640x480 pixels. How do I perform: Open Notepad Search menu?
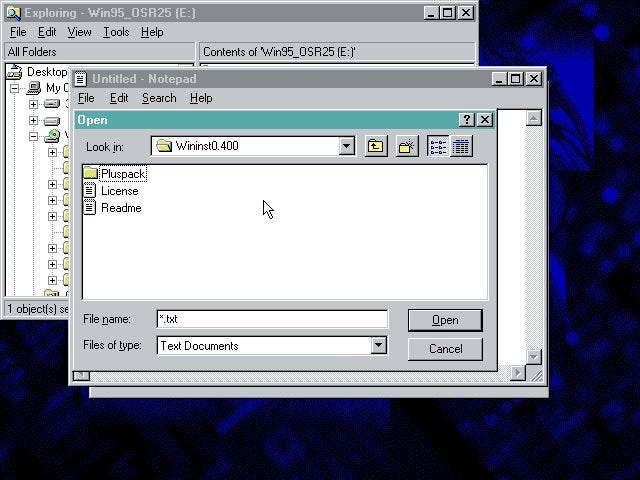[159, 98]
